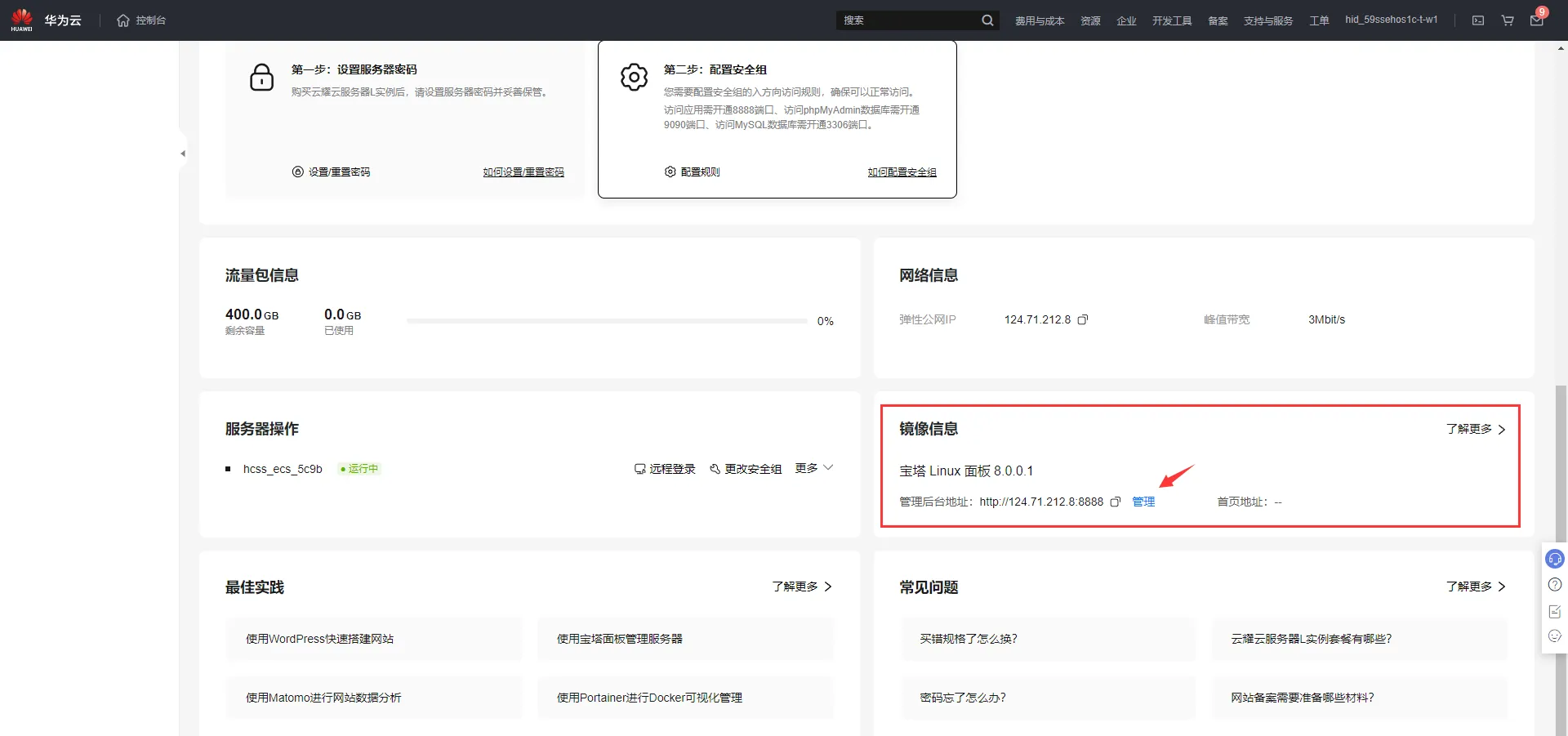Open the customer service headset icon
Screen dimensions: 1568x736
pyautogui.click(x=1555, y=559)
